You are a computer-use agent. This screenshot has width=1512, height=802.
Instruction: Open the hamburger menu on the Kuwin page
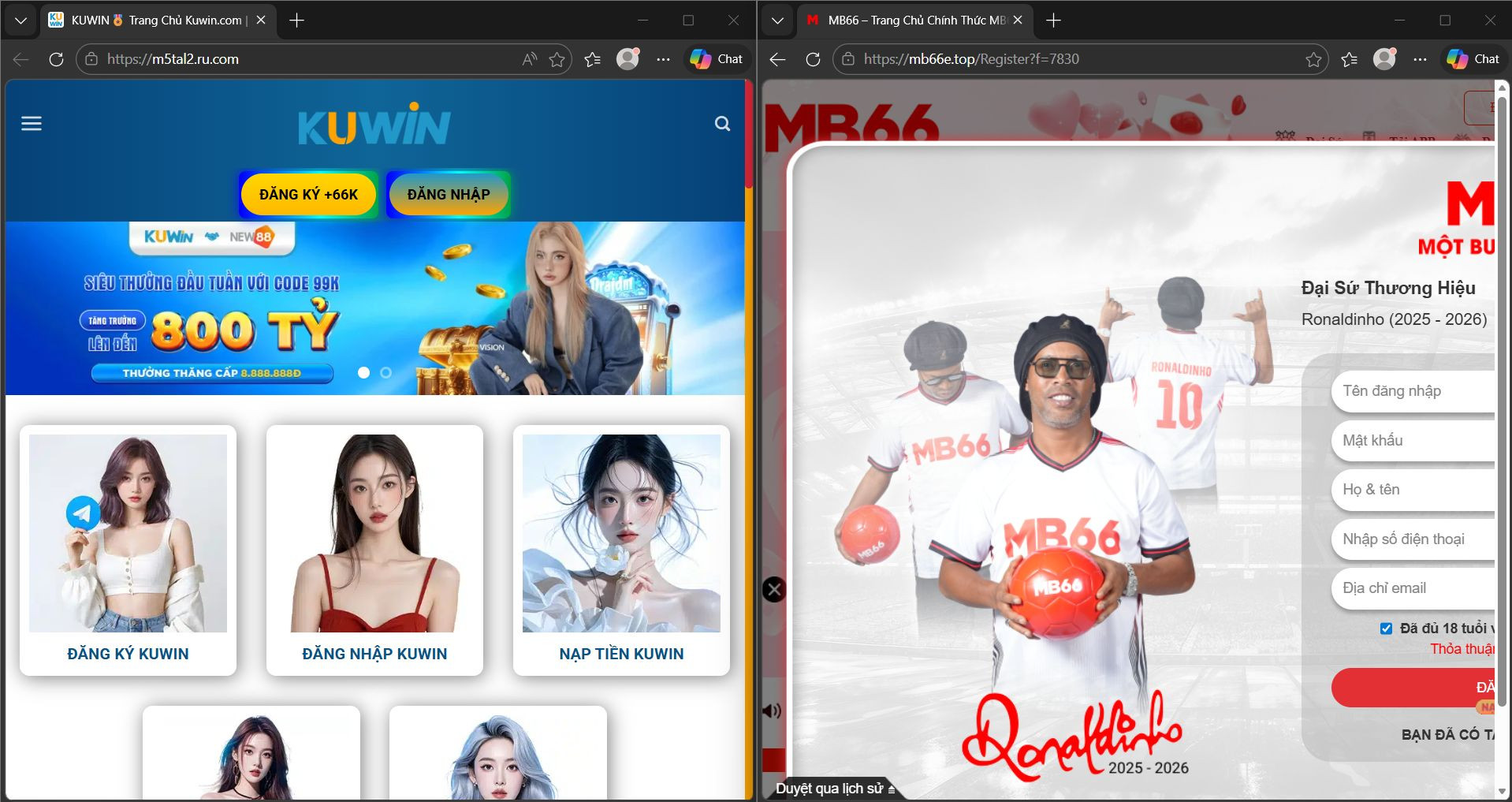[x=32, y=124]
